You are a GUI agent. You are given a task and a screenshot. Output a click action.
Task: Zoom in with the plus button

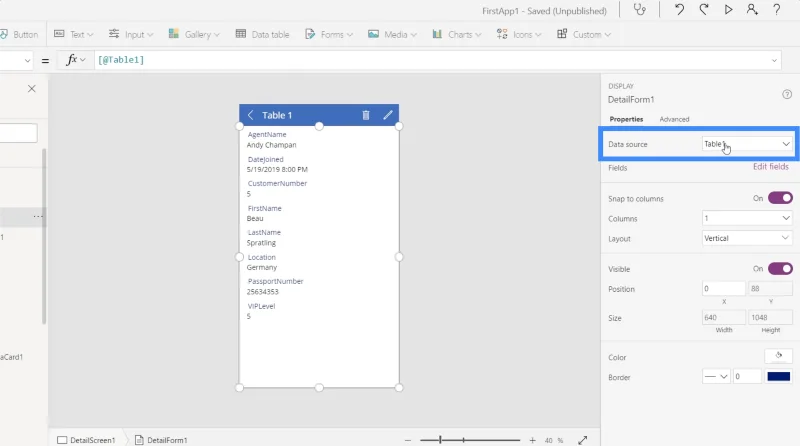[532, 440]
